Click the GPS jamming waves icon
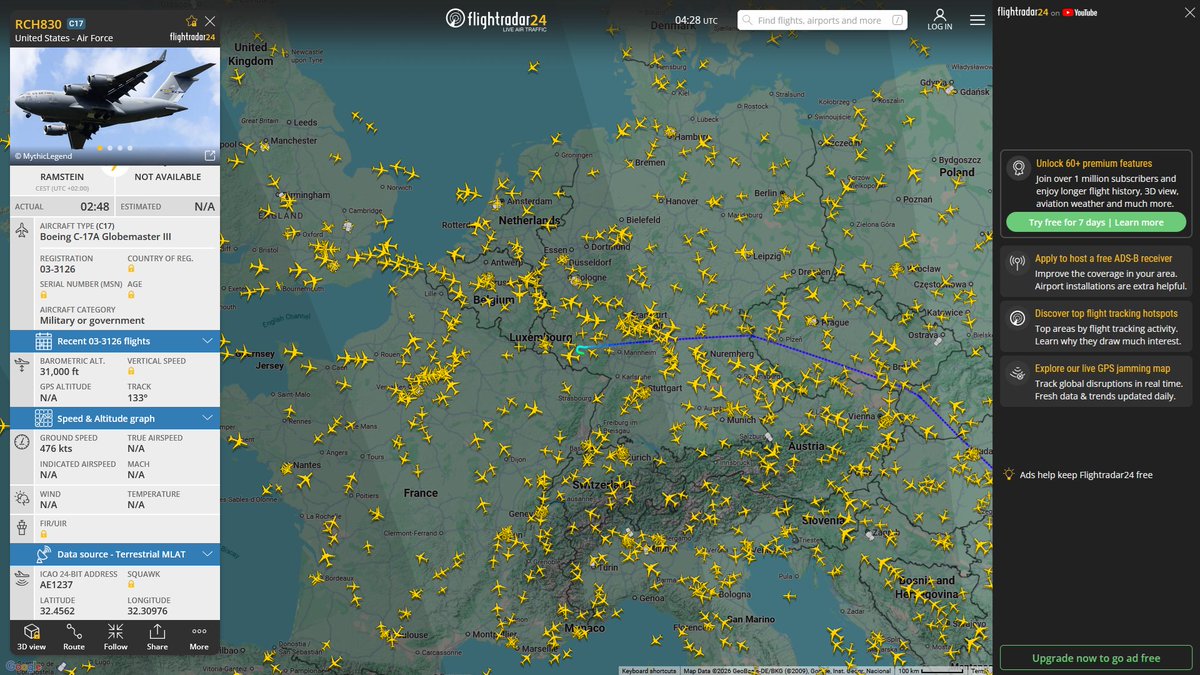 1017,374
